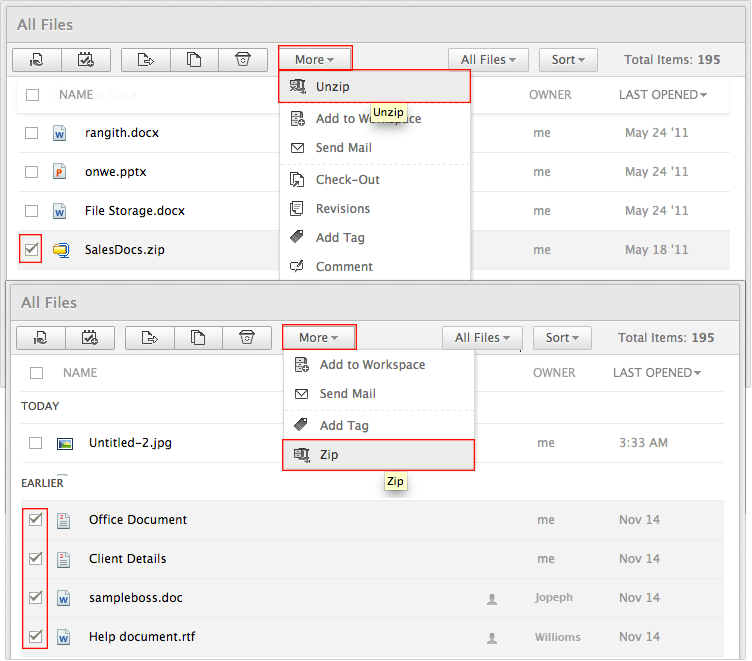Uncheck the SalesDocs.zip checkbox
Image resolution: width=752 pixels, height=661 pixels.
(x=32, y=249)
